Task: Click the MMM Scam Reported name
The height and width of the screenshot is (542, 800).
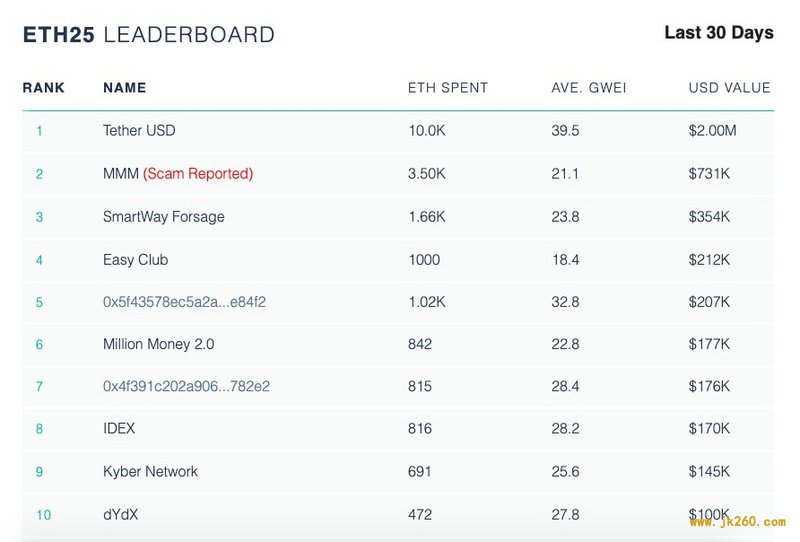Action: [x=178, y=174]
